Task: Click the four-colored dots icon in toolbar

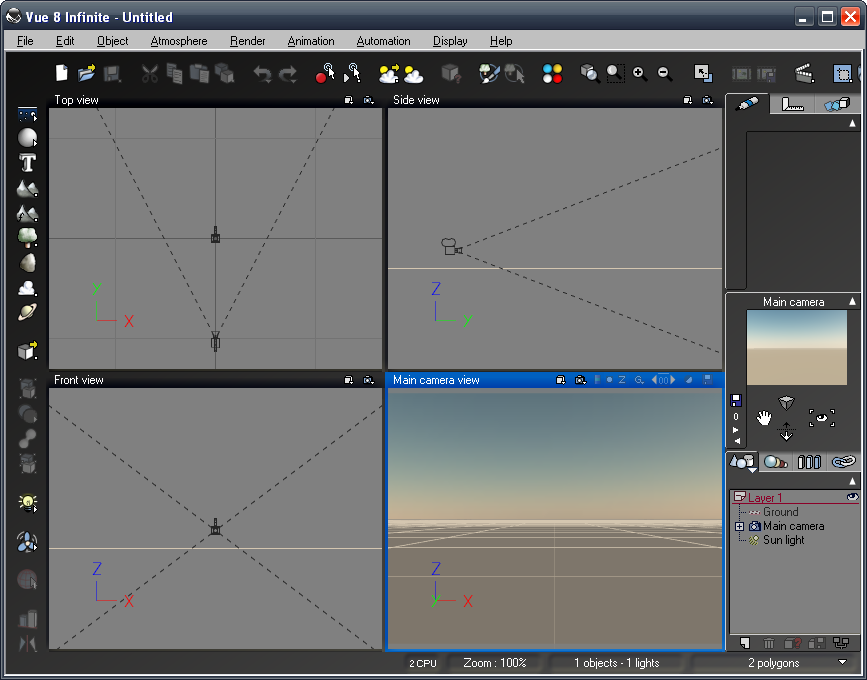Action: (x=552, y=73)
